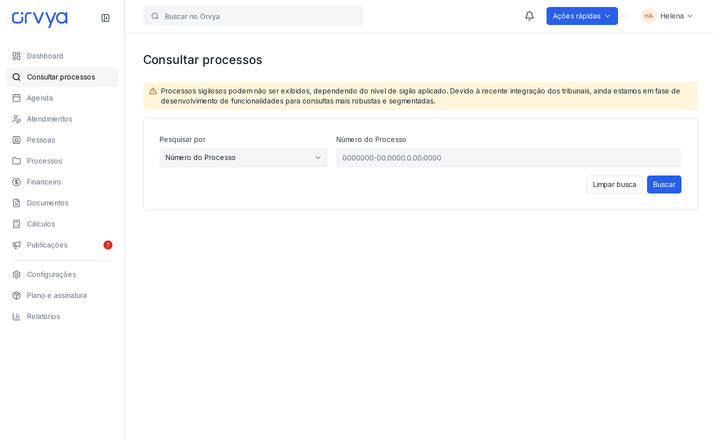Click the Cálculos calculator icon
This screenshot has width=720, height=440.
(17, 224)
